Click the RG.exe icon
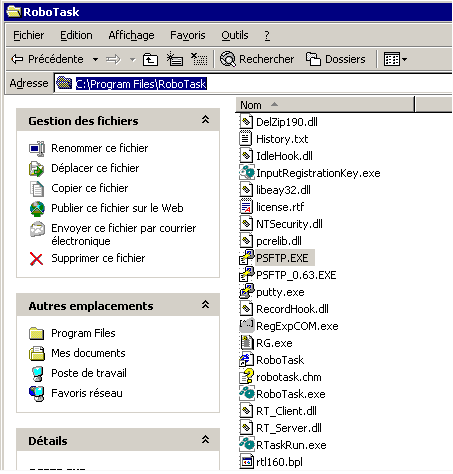The image size is (453, 474). (247, 342)
